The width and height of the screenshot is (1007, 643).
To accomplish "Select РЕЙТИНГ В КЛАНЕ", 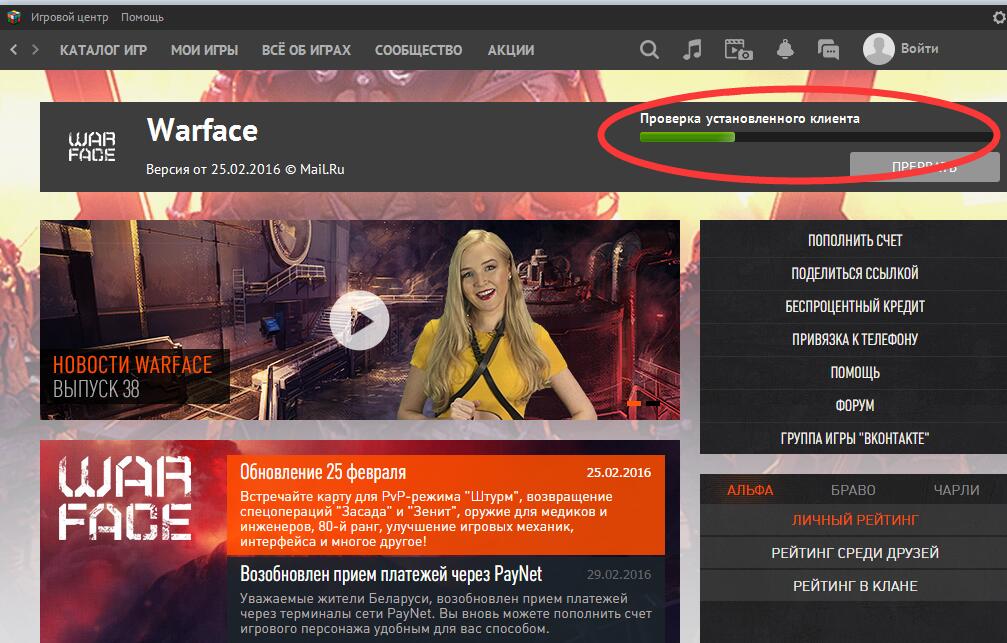I will coord(855,586).
